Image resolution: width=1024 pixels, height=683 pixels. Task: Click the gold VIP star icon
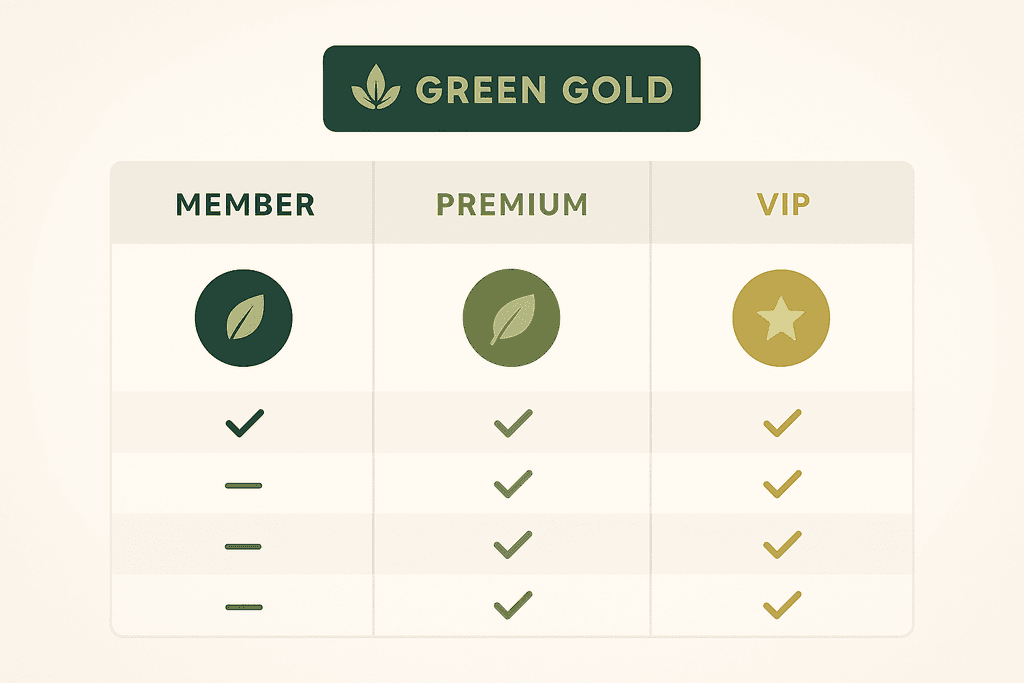(781, 320)
